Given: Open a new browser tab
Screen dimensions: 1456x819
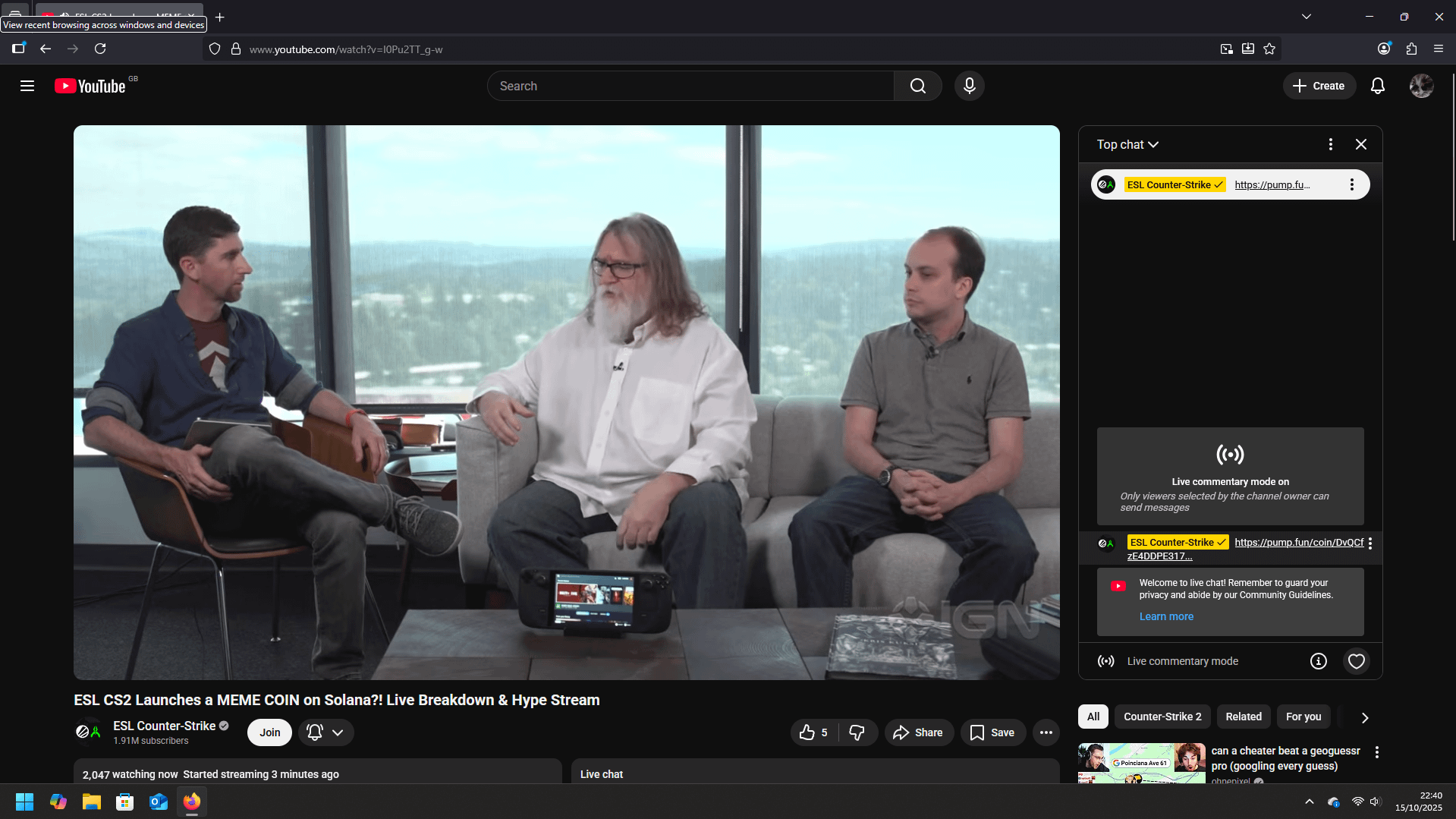Looking at the screenshot, I should pos(220,17).
